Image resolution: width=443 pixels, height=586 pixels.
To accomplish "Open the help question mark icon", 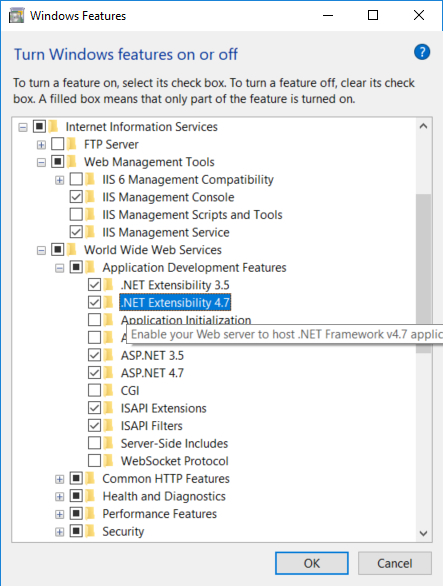I will pyautogui.click(x=422, y=52).
